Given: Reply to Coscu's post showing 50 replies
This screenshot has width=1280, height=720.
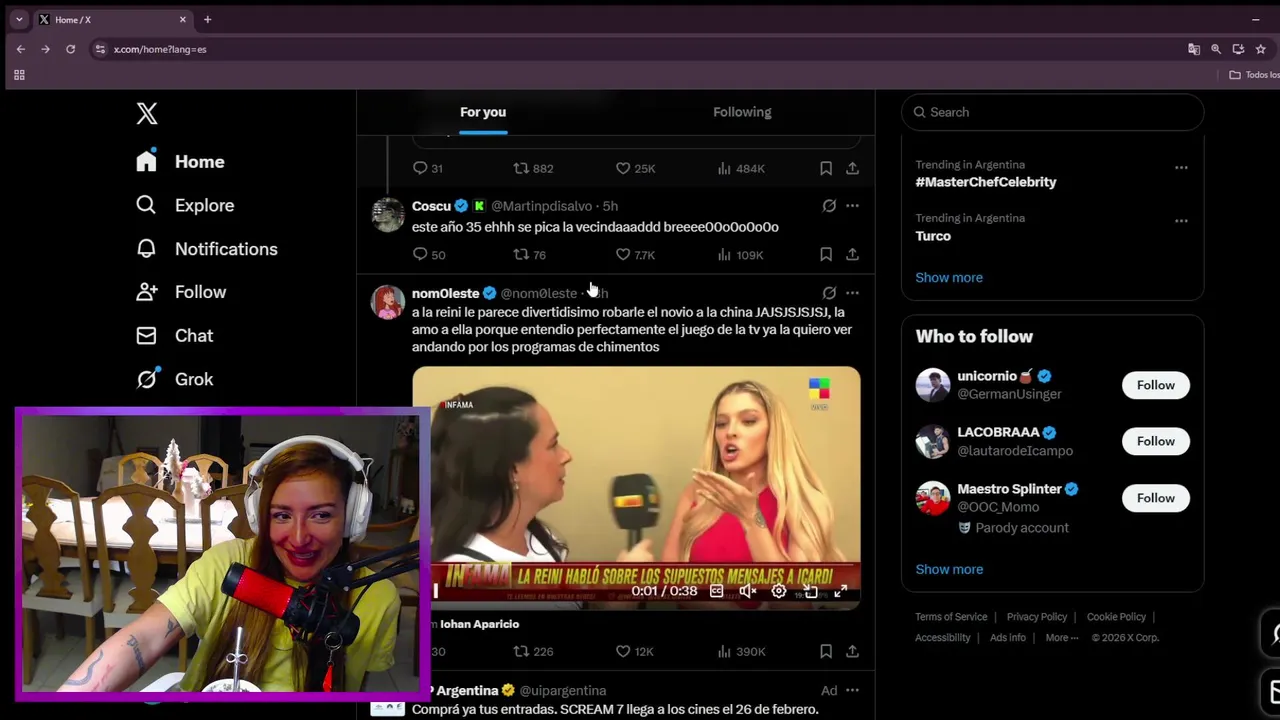Looking at the screenshot, I should tap(429, 255).
